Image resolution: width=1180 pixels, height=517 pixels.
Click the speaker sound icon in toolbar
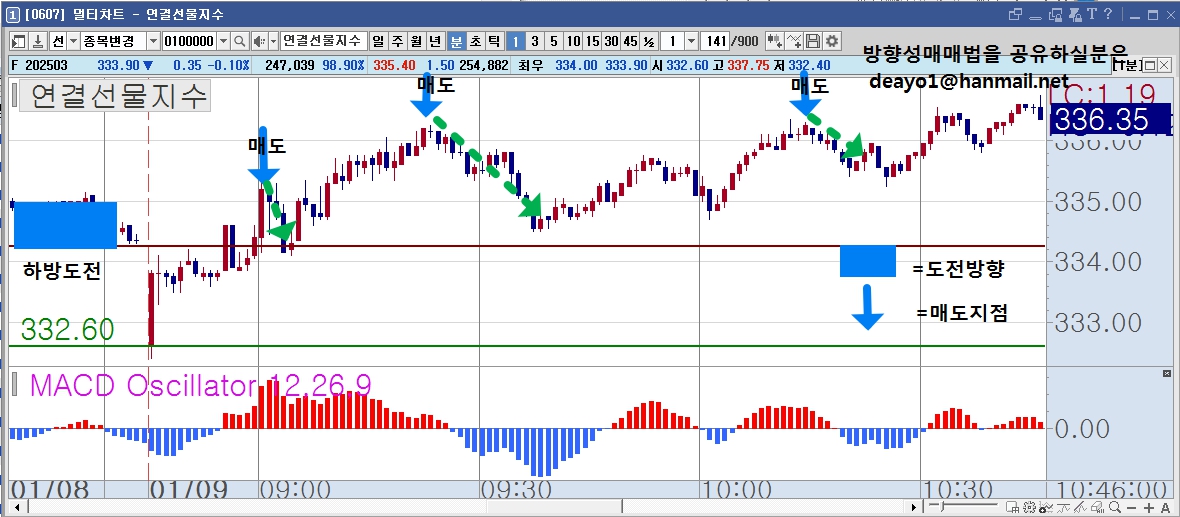click(x=258, y=41)
